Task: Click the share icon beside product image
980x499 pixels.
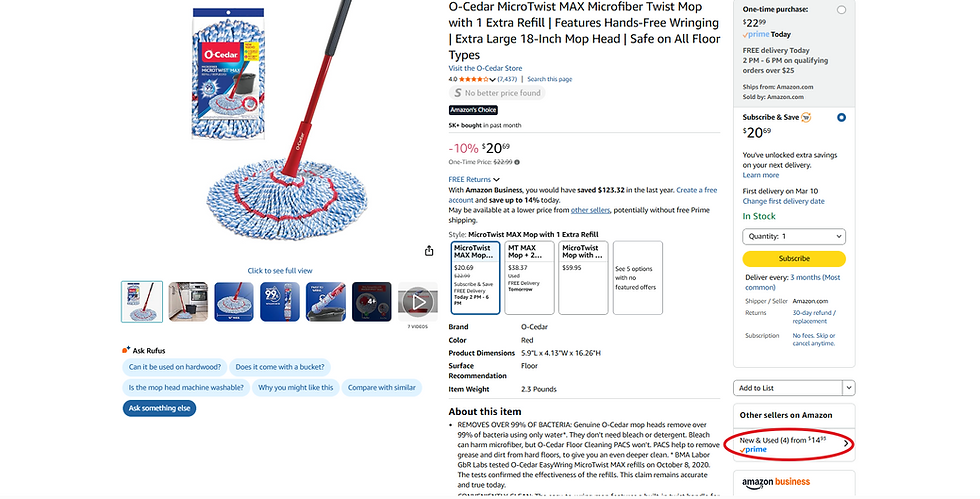Action: (x=429, y=251)
